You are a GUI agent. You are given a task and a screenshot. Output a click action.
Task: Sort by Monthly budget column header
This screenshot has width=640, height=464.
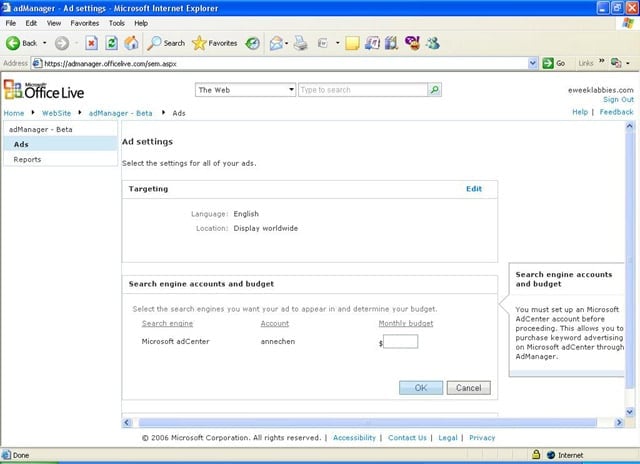click(x=406, y=323)
